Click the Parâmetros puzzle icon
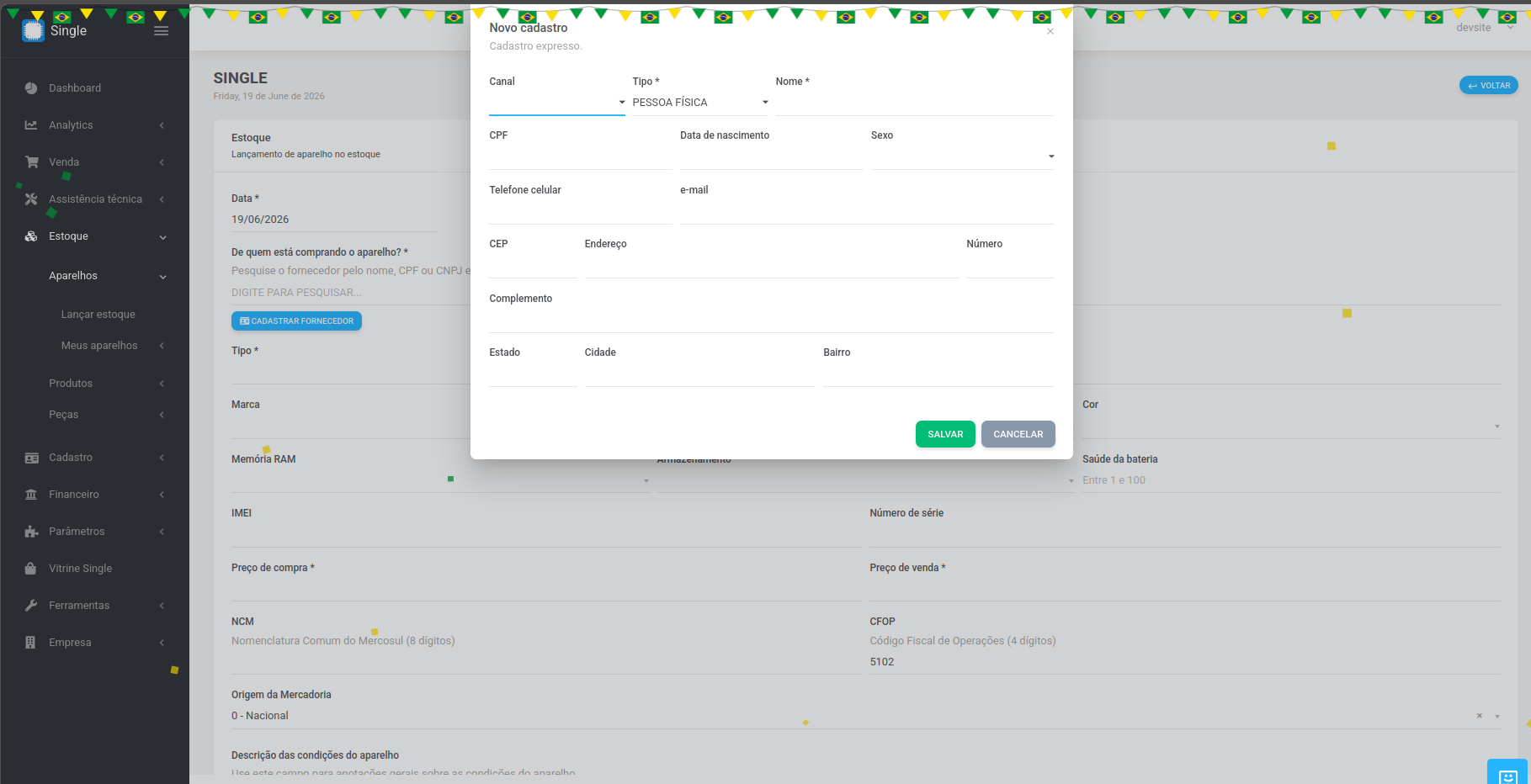The height and width of the screenshot is (784, 1531). pyautogui.click(x=31, y=532)
